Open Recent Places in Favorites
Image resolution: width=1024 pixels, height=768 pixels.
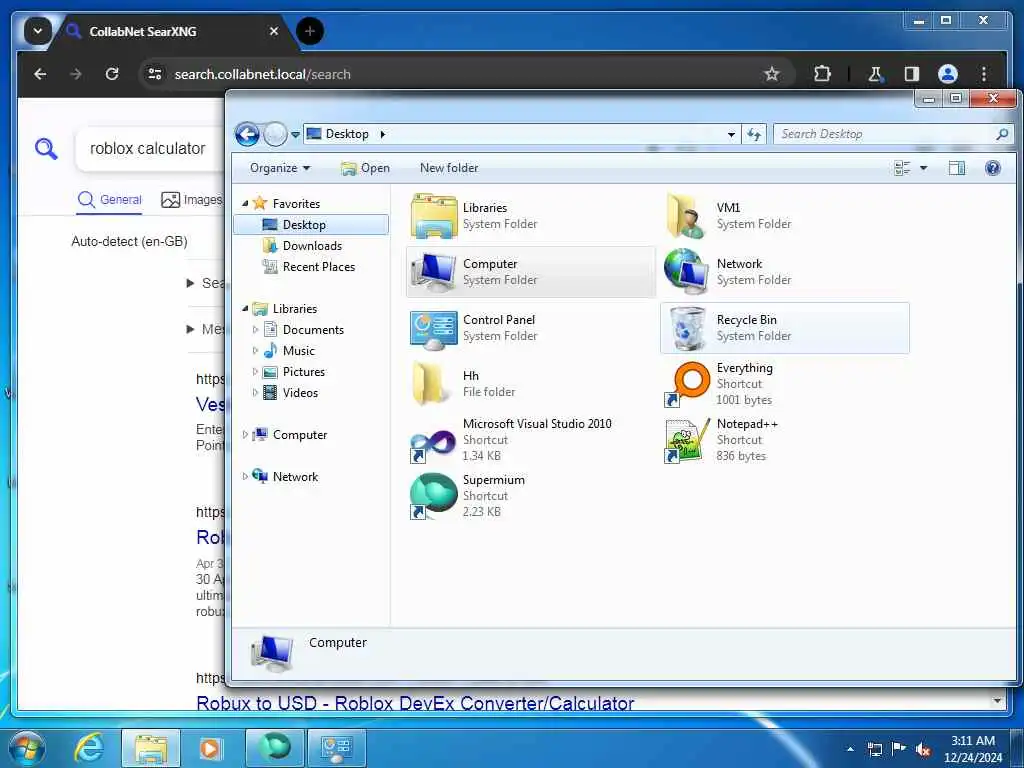tap(319, 266)
